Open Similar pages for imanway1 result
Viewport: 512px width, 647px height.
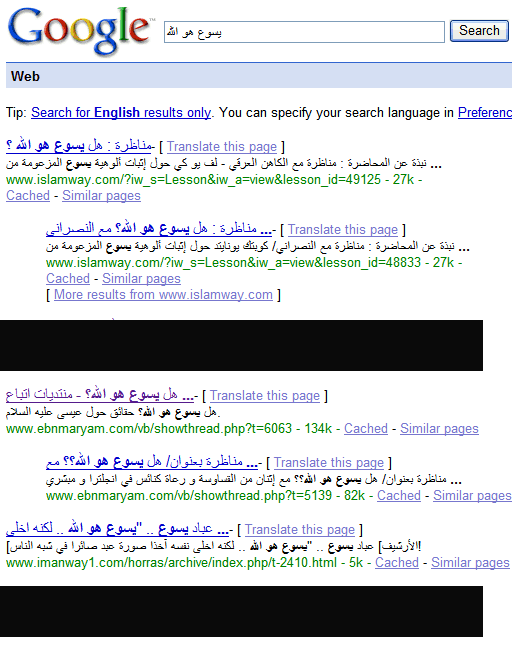pyautogui.click(x=470, y=562)
